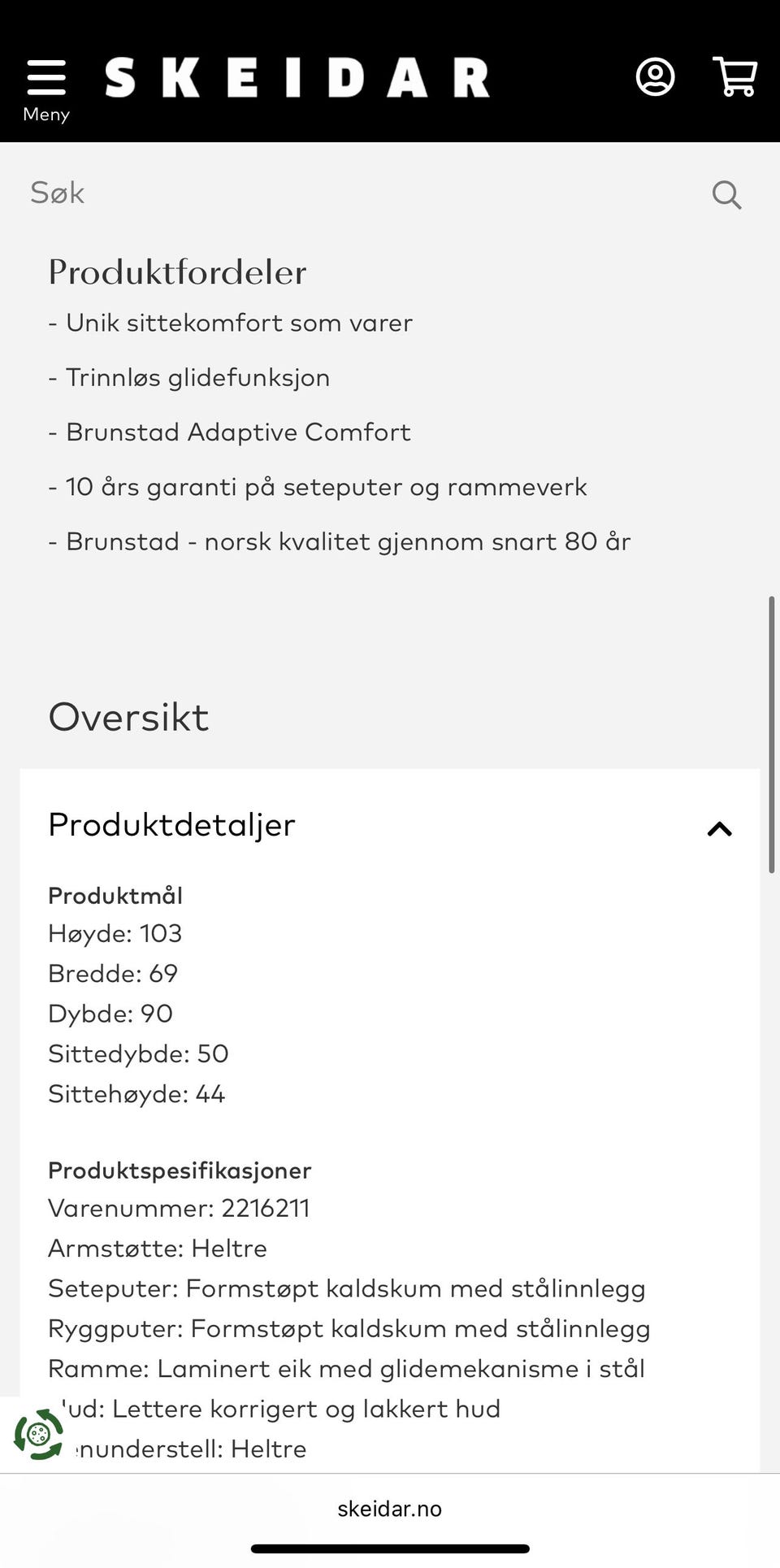Click the page scrollbar thumb
The image size is (780, 1568).
pos(771,734)
